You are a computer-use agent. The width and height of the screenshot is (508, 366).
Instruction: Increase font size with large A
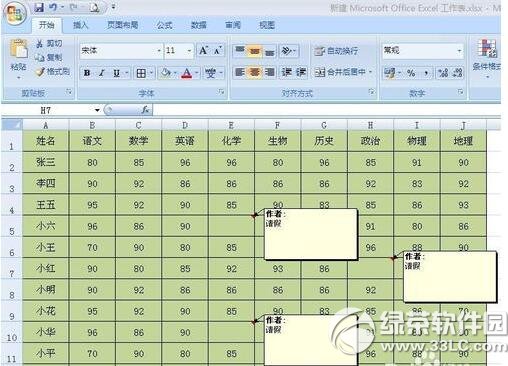pos(203,51)
